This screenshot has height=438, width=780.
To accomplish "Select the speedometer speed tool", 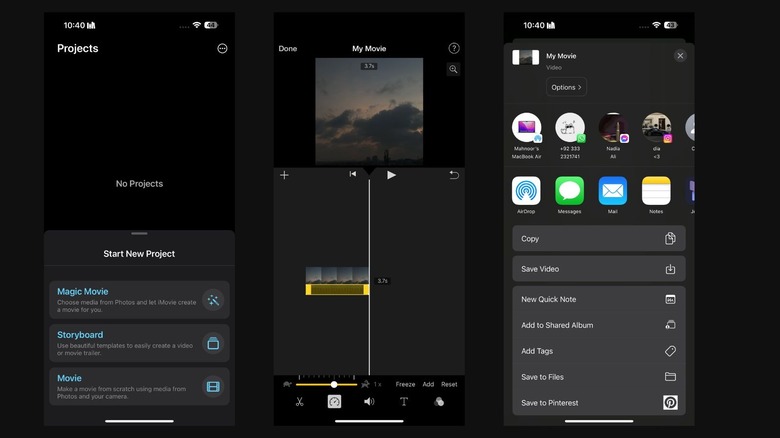I will click(334, 402).
